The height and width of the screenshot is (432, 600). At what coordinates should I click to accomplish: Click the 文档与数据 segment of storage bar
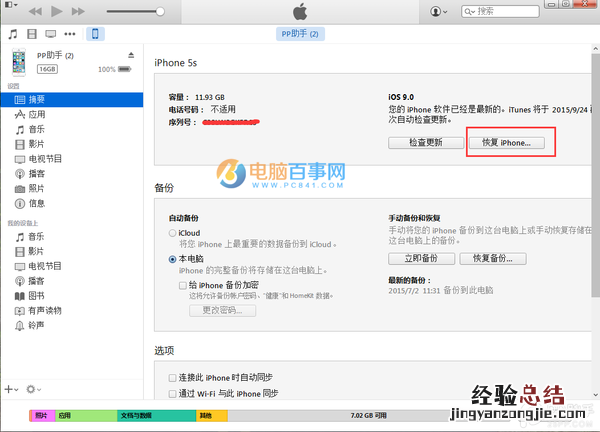(157, 416)
